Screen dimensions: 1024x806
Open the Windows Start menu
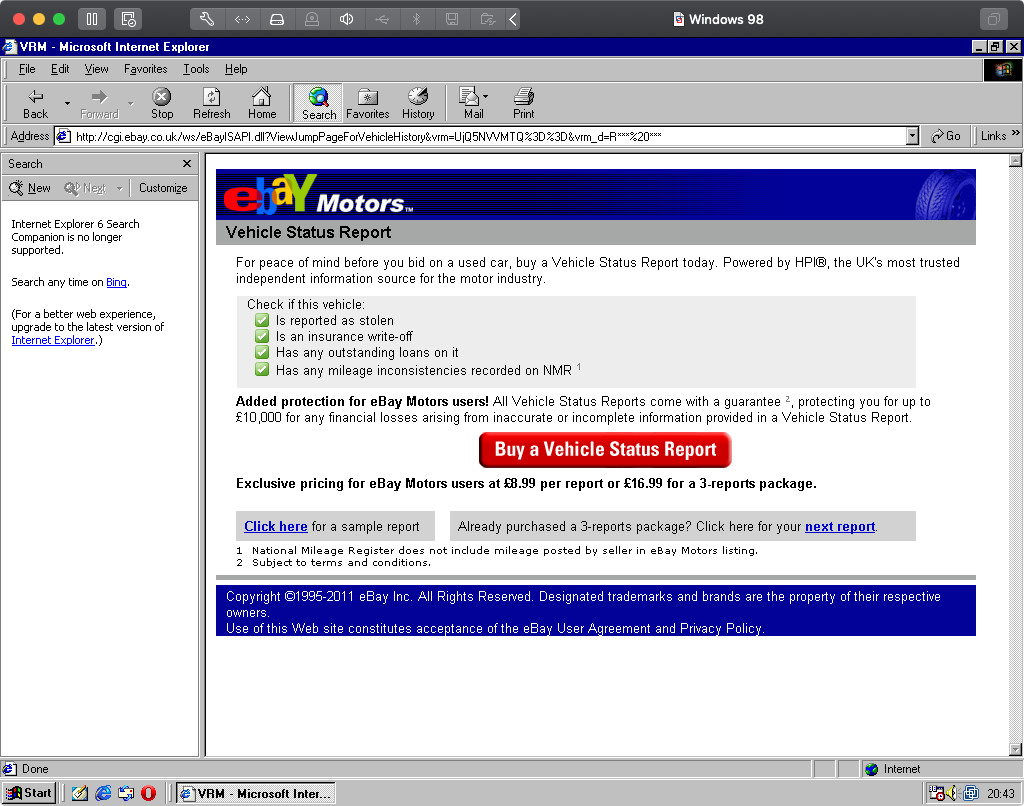[x=29, y=793]
